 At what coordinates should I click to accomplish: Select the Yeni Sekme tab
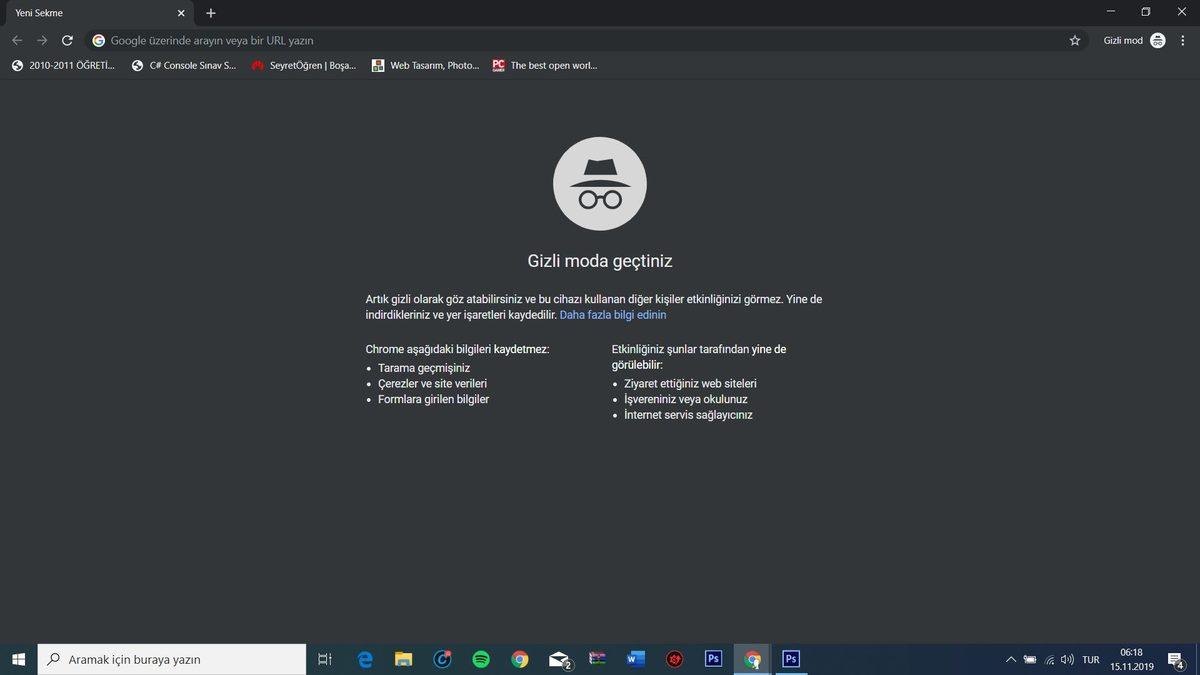[80, 13]
